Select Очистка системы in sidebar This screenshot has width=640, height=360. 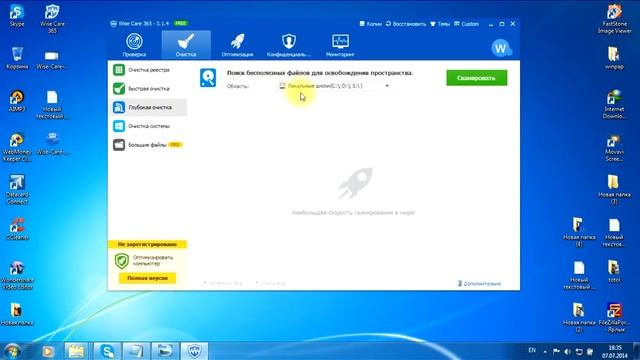(148, 126)
